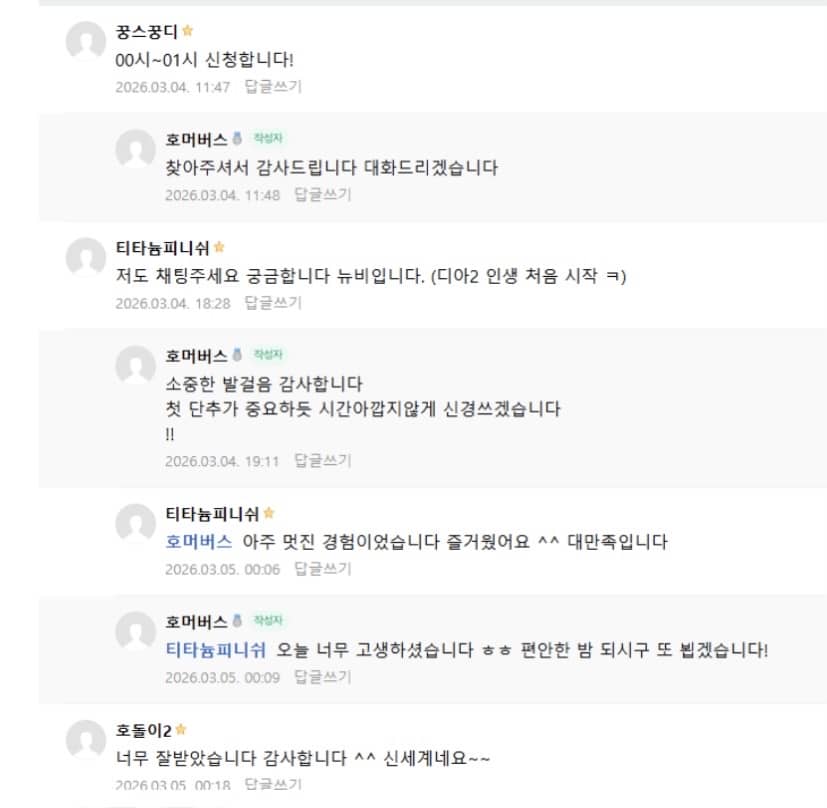Image resolution: width=827 pixels, height=808 pixels.
Task: Click 티타늄피니쉬's avatar on the 18:28 comment
Action: pyautogui.click(x=85, y=258)
